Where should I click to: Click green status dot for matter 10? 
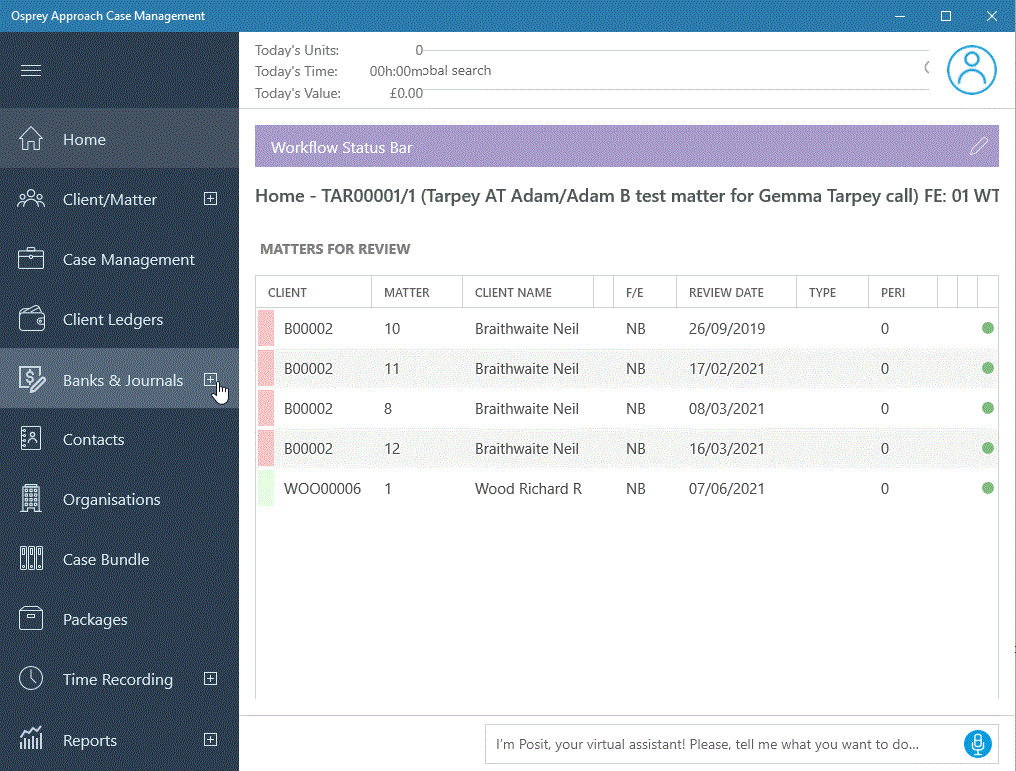[987, 328]
